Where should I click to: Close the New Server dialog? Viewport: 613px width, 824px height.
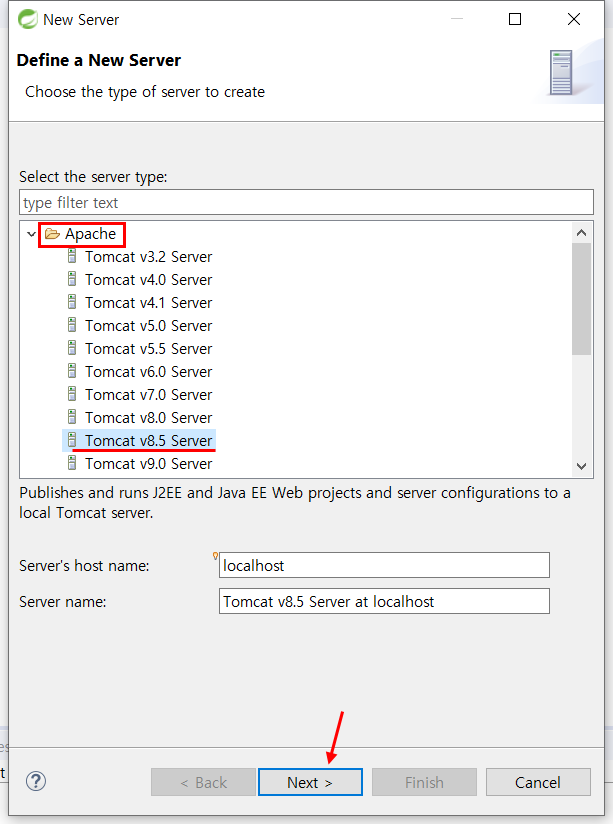(x=574, y=19)
